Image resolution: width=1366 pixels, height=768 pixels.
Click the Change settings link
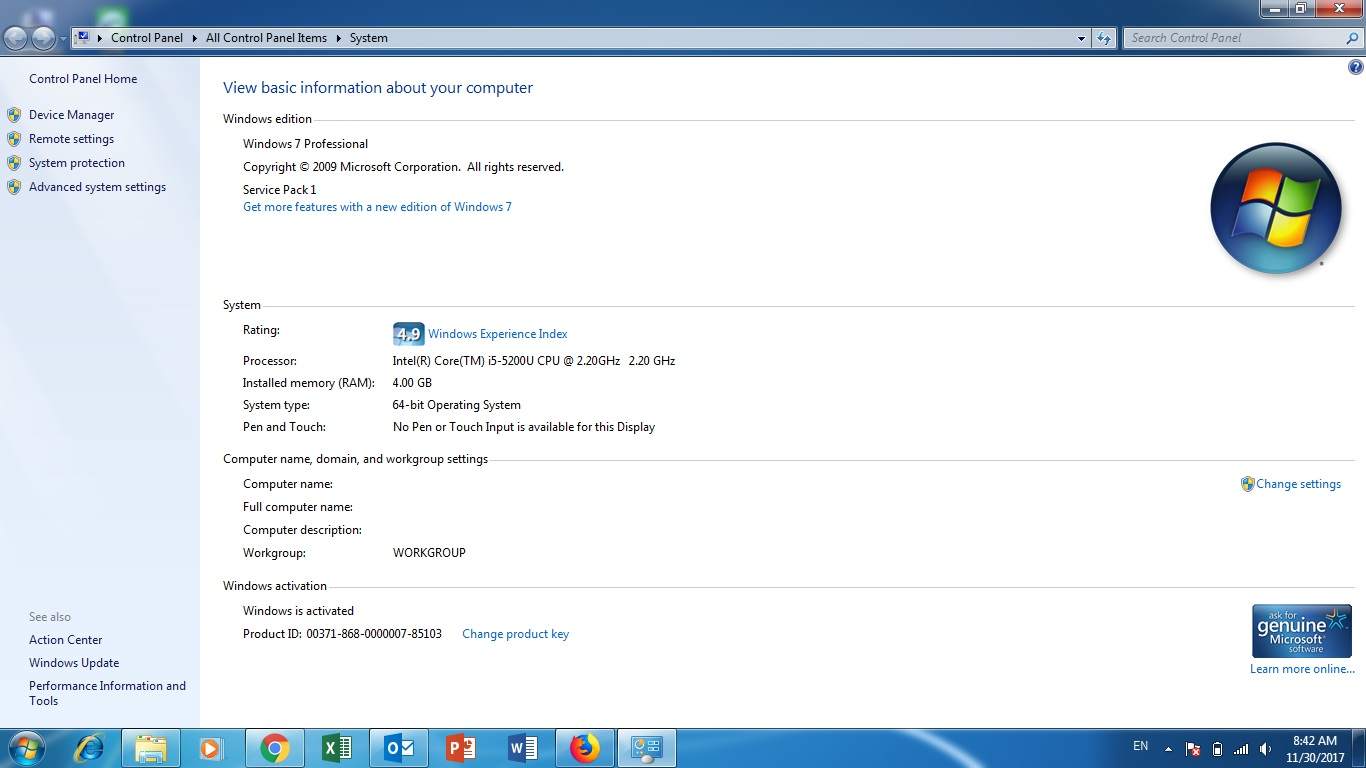[x=1298, y=484]
